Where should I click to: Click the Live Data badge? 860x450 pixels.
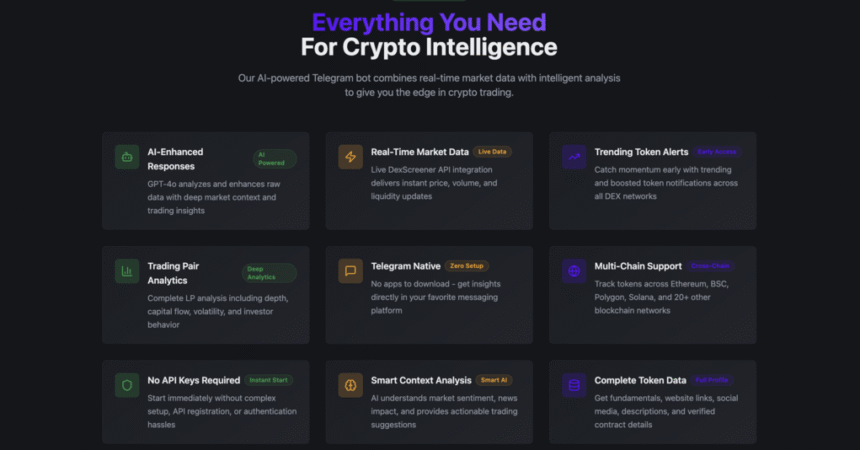pos(492,151)
